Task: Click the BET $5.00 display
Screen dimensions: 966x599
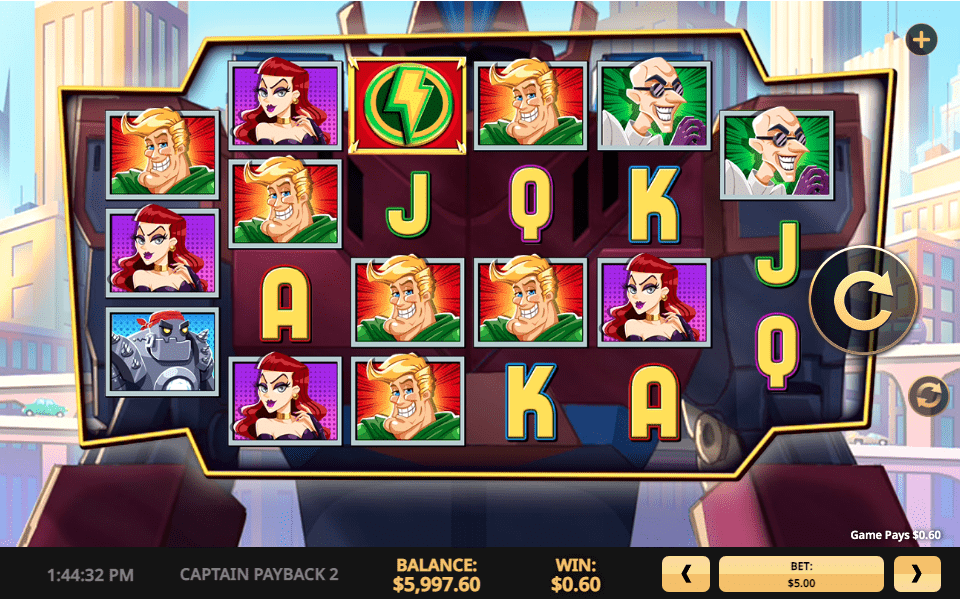Action: [801, 574]
